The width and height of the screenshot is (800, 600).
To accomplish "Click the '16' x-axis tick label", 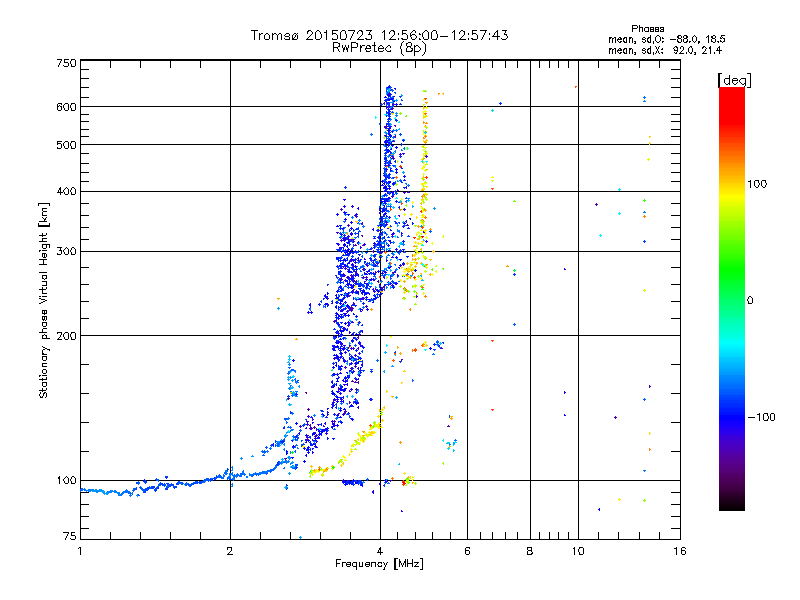I will (x=680, y=551).
